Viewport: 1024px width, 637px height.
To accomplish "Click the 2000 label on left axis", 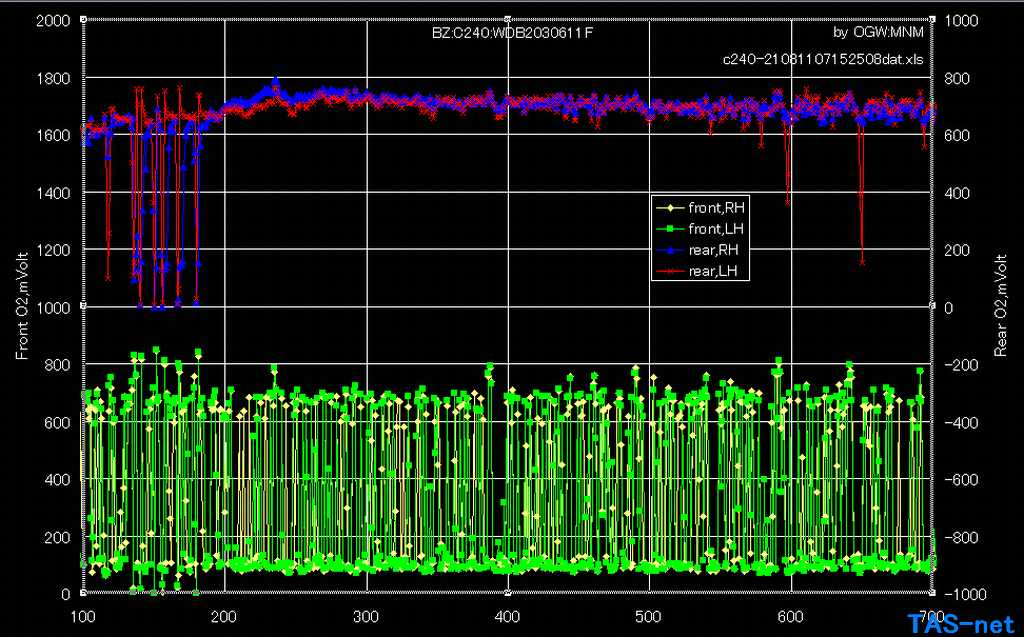I will point(54,21).
